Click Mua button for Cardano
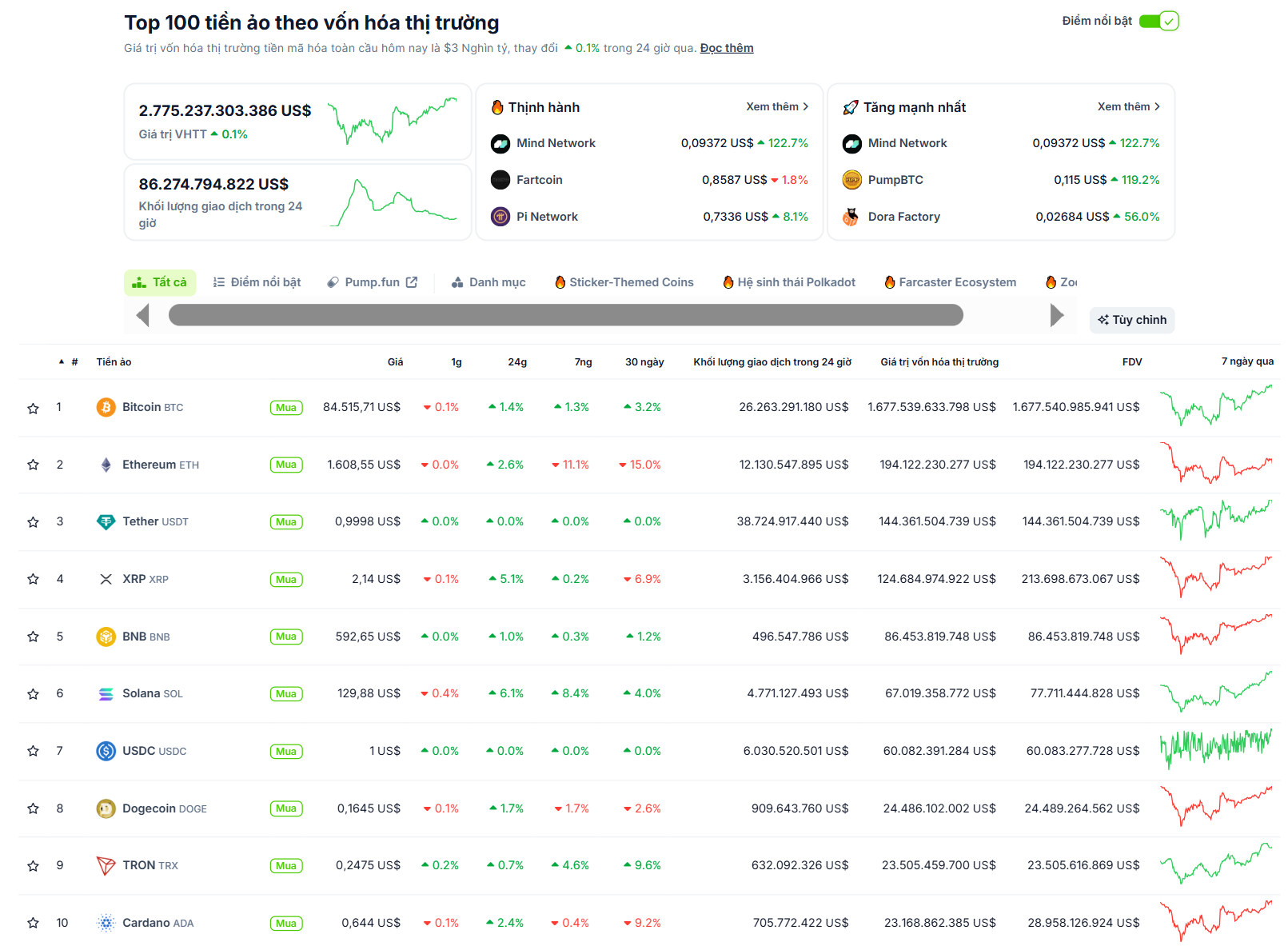The height and width of the screenshot is (946, 1288). coord(286,924)
